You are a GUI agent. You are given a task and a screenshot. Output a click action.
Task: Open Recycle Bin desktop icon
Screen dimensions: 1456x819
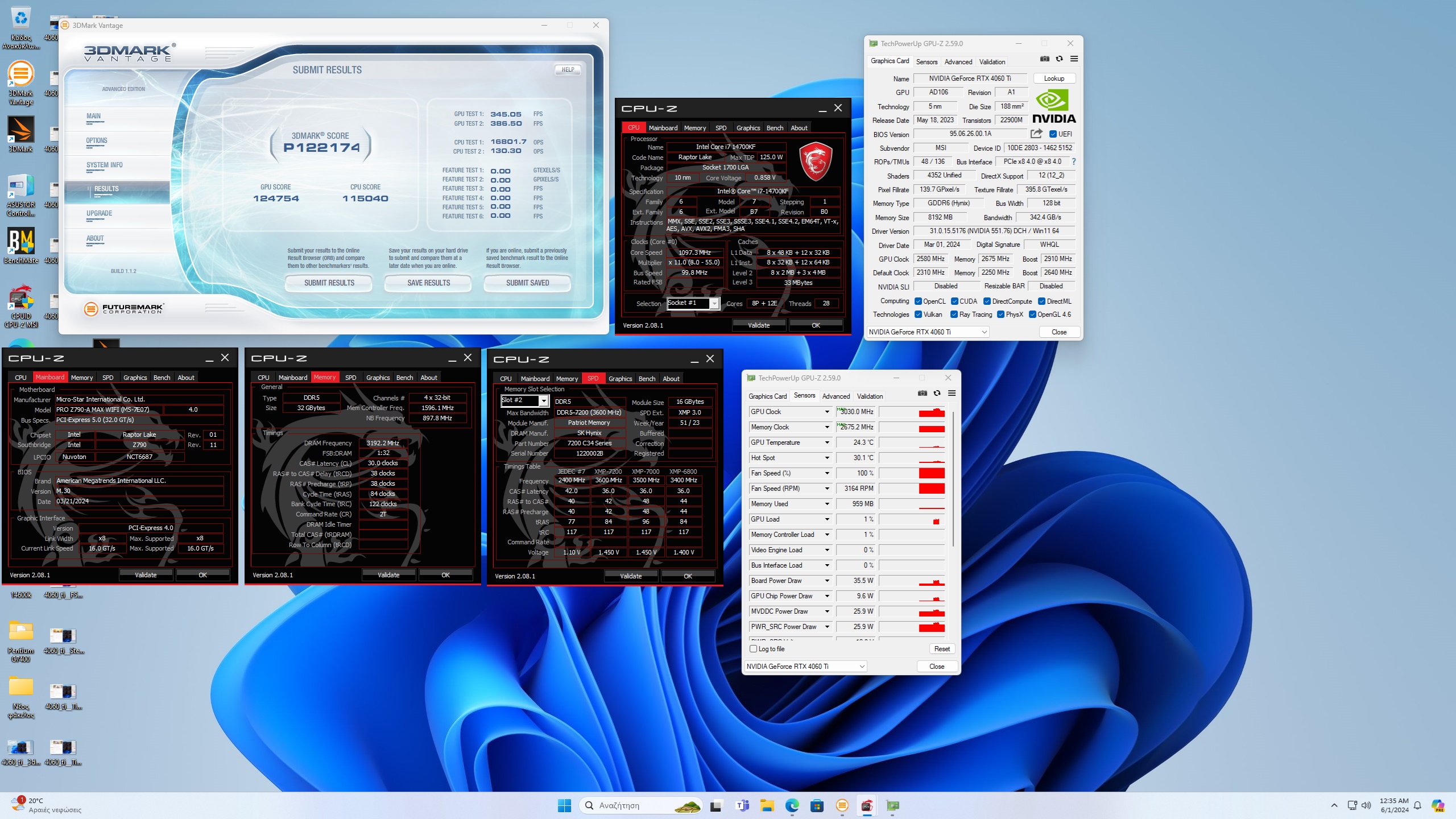[x=21, y=28]
